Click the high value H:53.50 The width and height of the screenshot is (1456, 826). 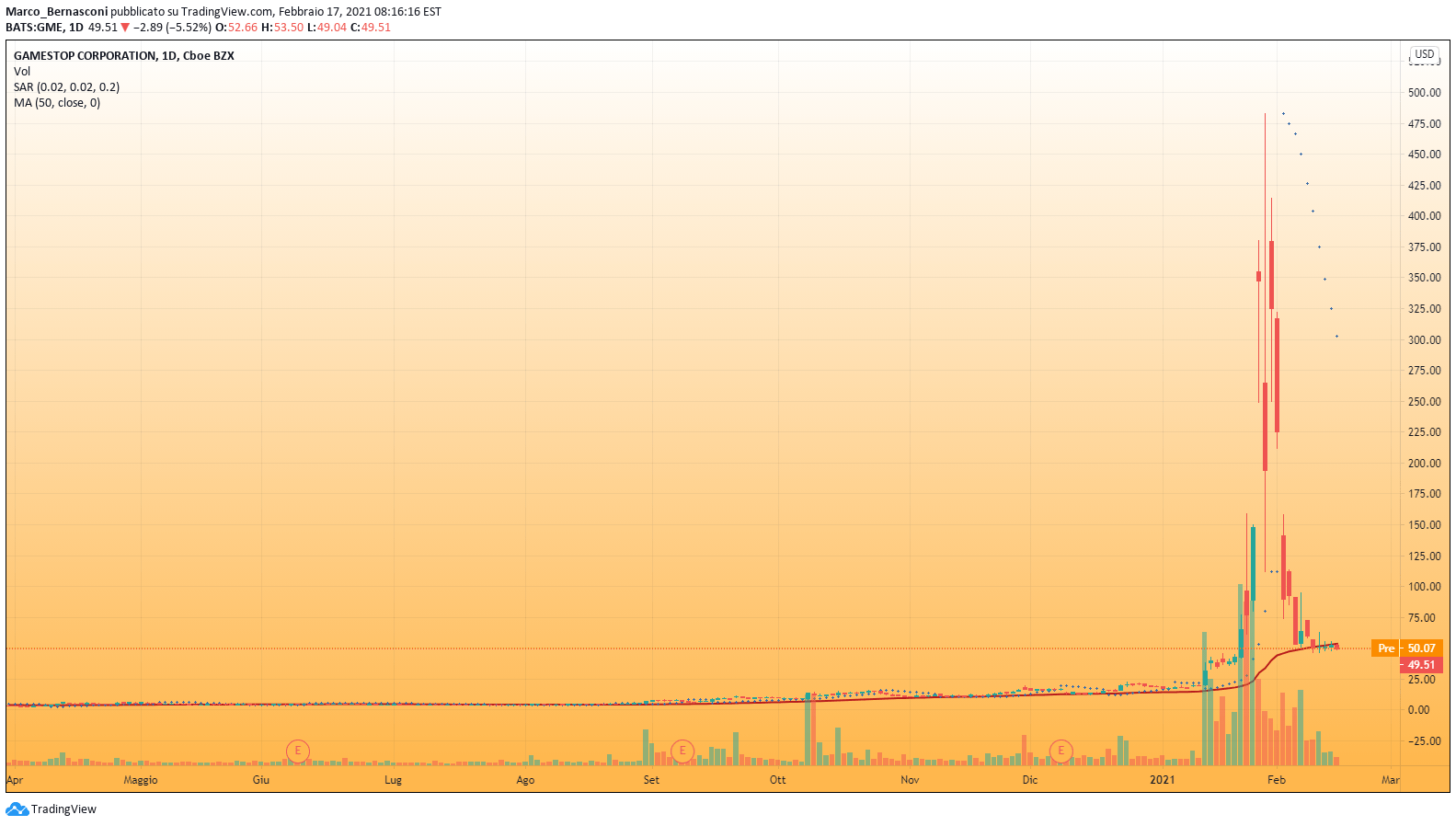(x=282, y=28)
